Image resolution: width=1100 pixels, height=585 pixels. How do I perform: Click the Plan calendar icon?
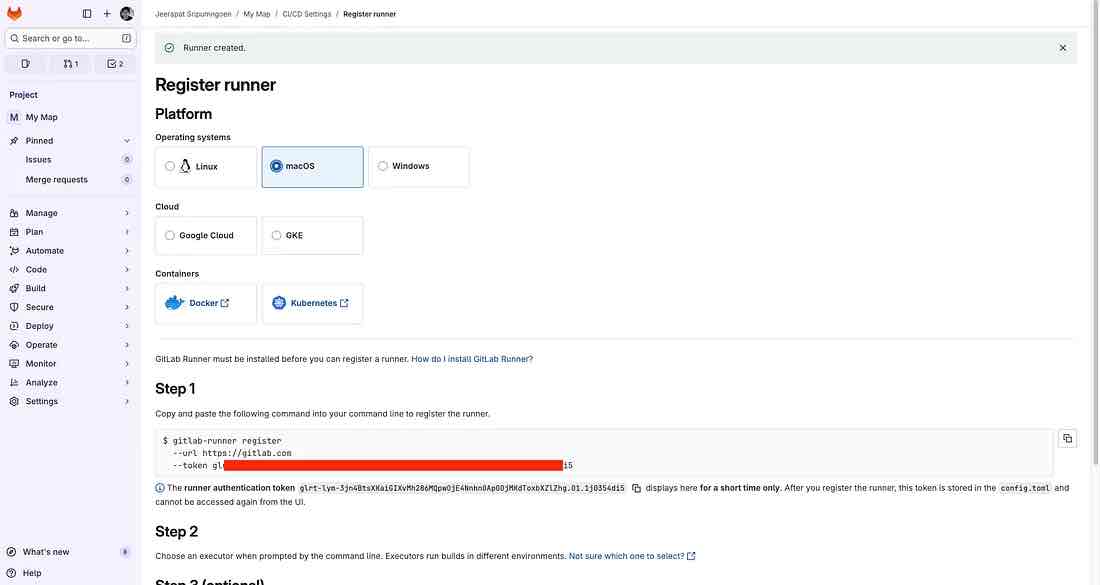pyautogui.click(x=14, y=232)
